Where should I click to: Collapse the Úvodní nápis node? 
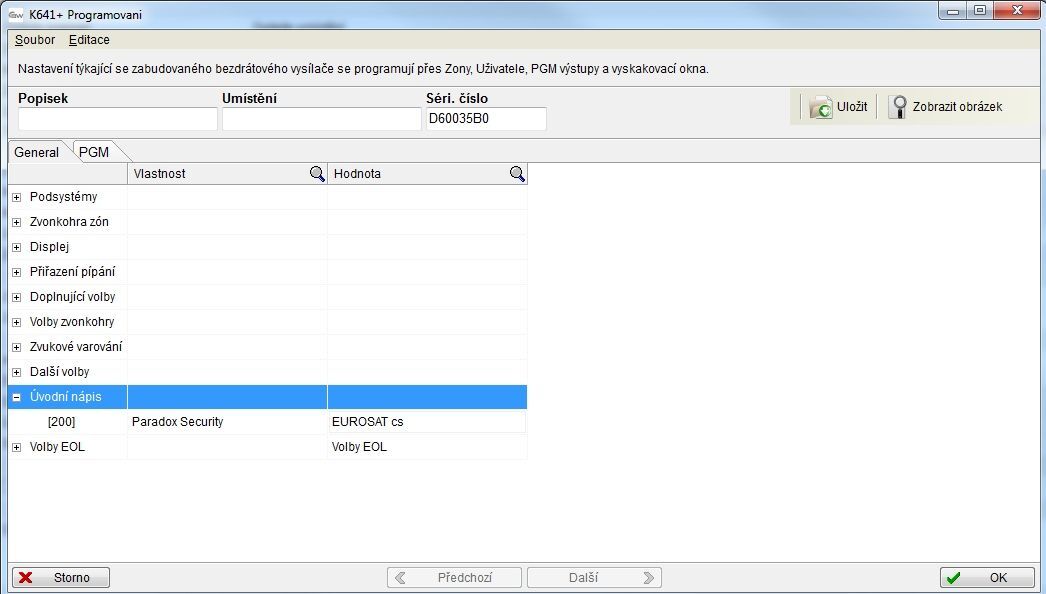coord(17,397)
